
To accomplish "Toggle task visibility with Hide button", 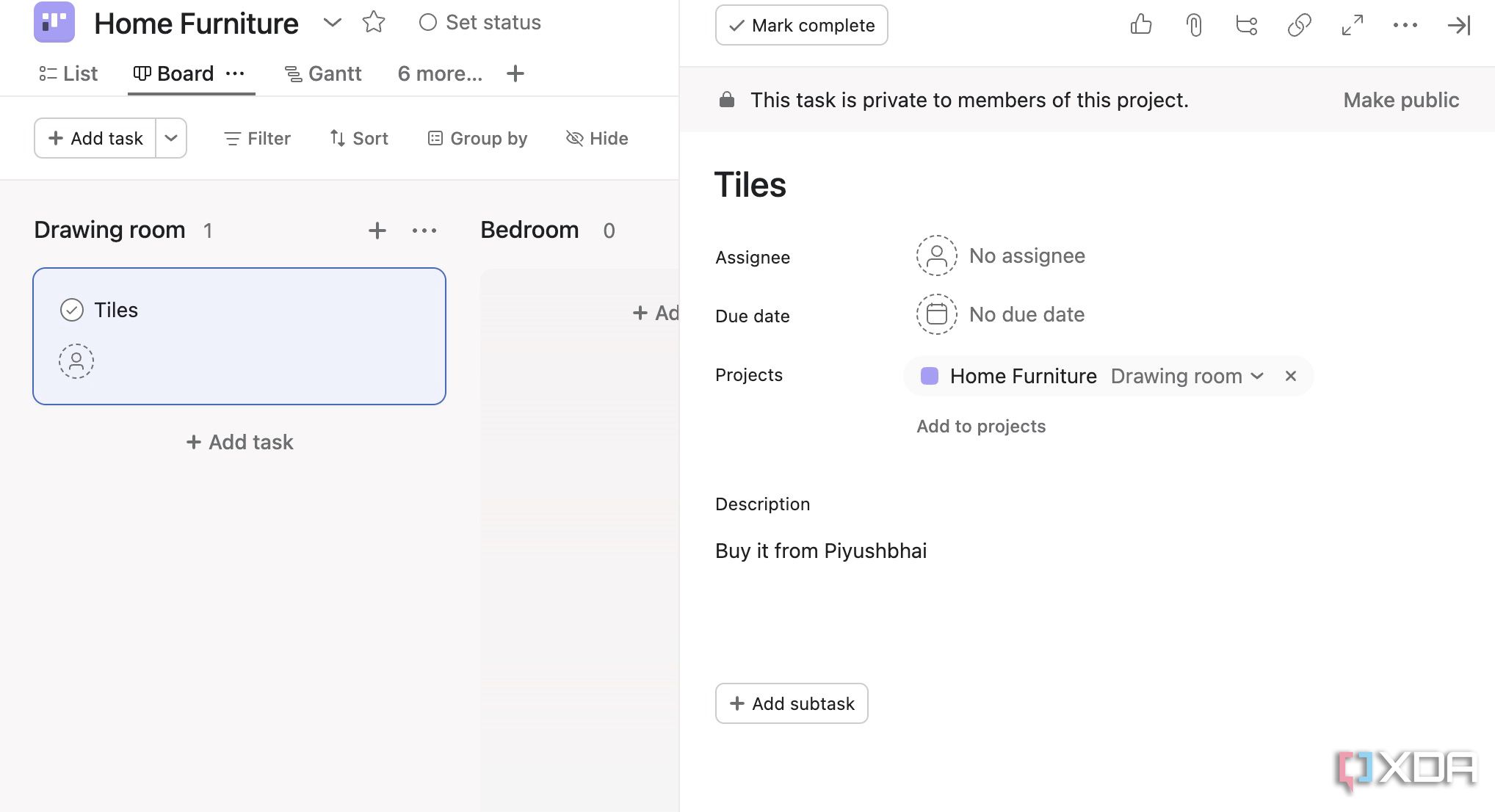I will (x=597, y=138).
